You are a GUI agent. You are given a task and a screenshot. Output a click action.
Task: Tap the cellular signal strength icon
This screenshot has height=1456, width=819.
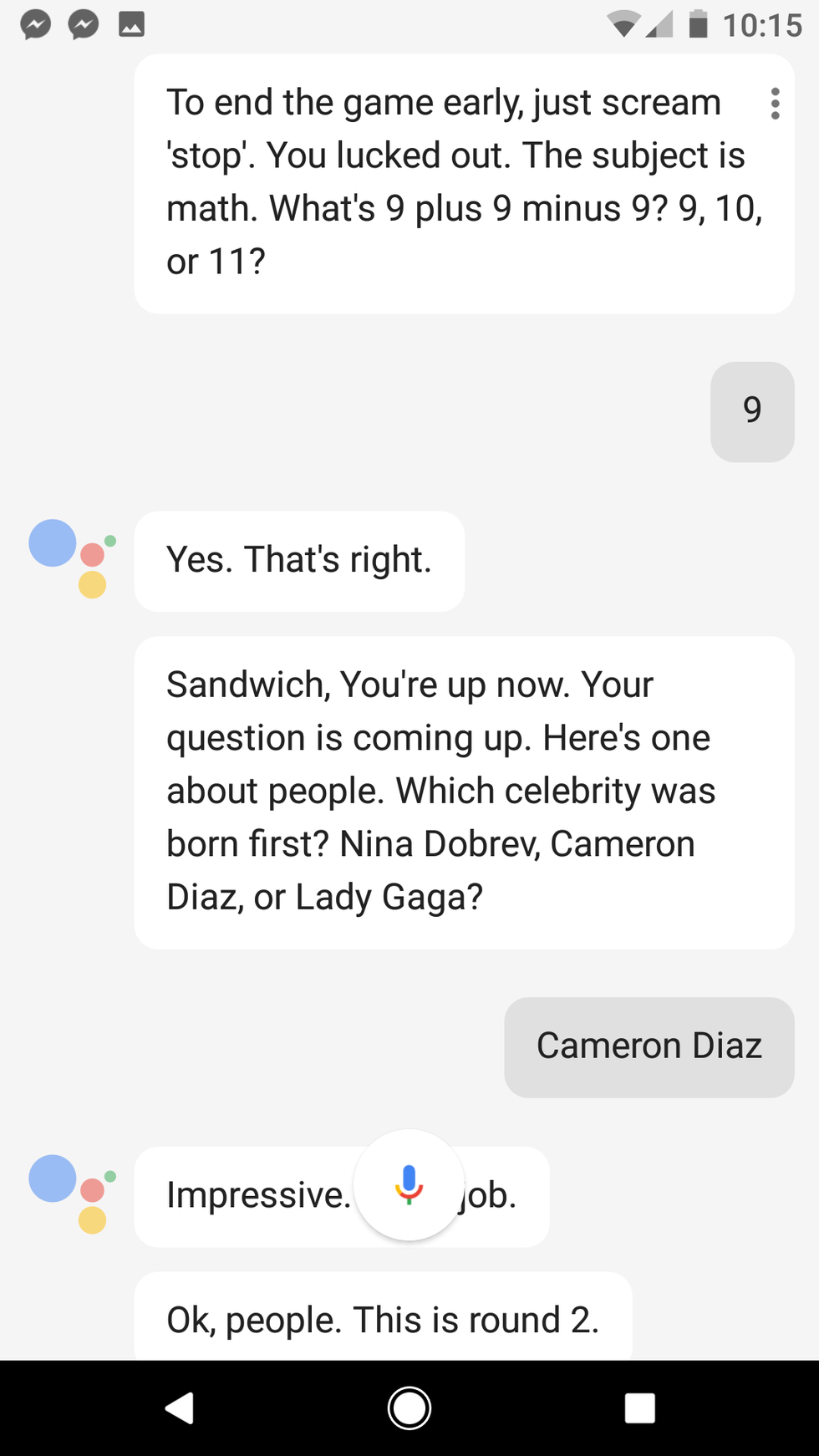(x=660, y=25)
